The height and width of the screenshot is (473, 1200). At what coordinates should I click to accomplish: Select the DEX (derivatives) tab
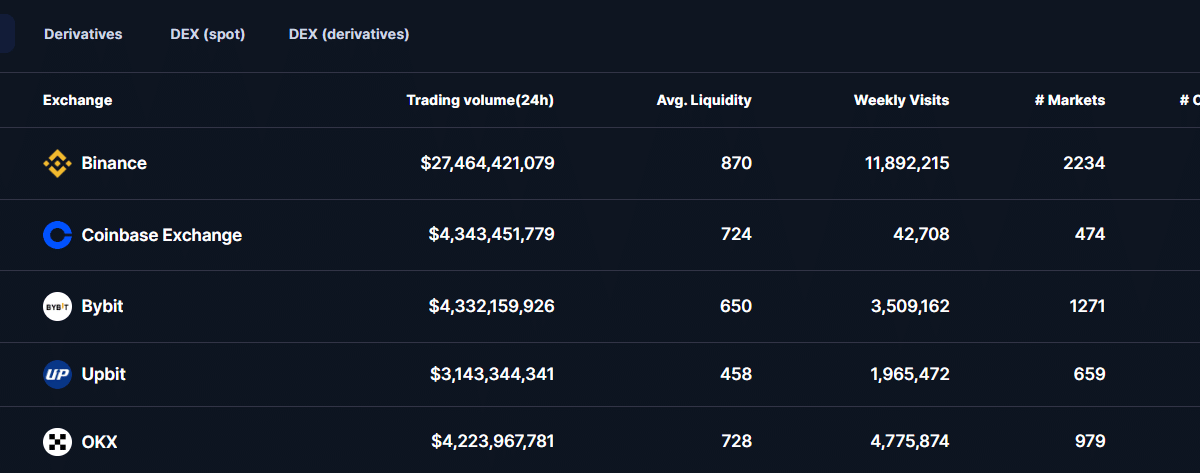[349, 34]
